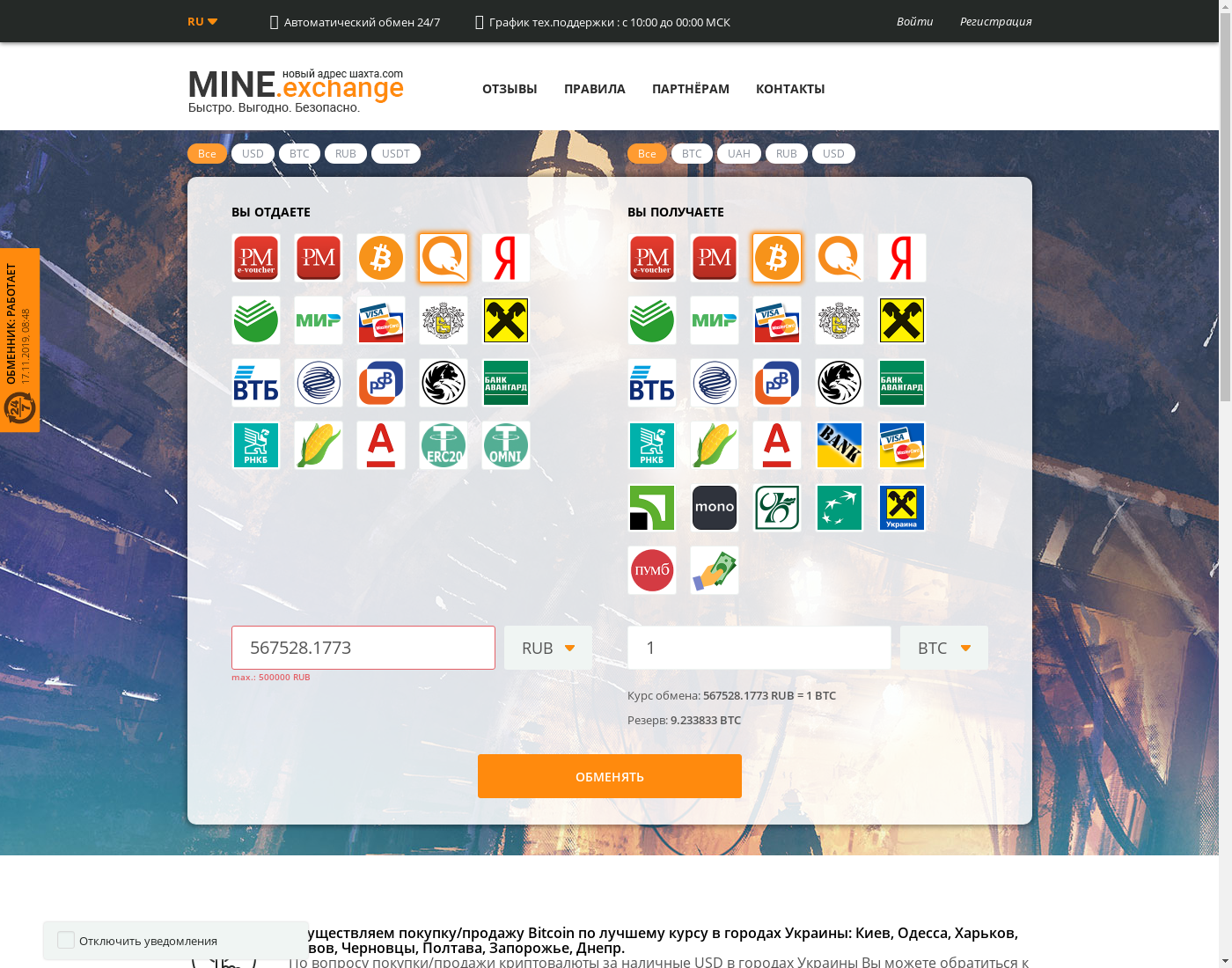Filter receive currencies by BTC

(692, 153)
